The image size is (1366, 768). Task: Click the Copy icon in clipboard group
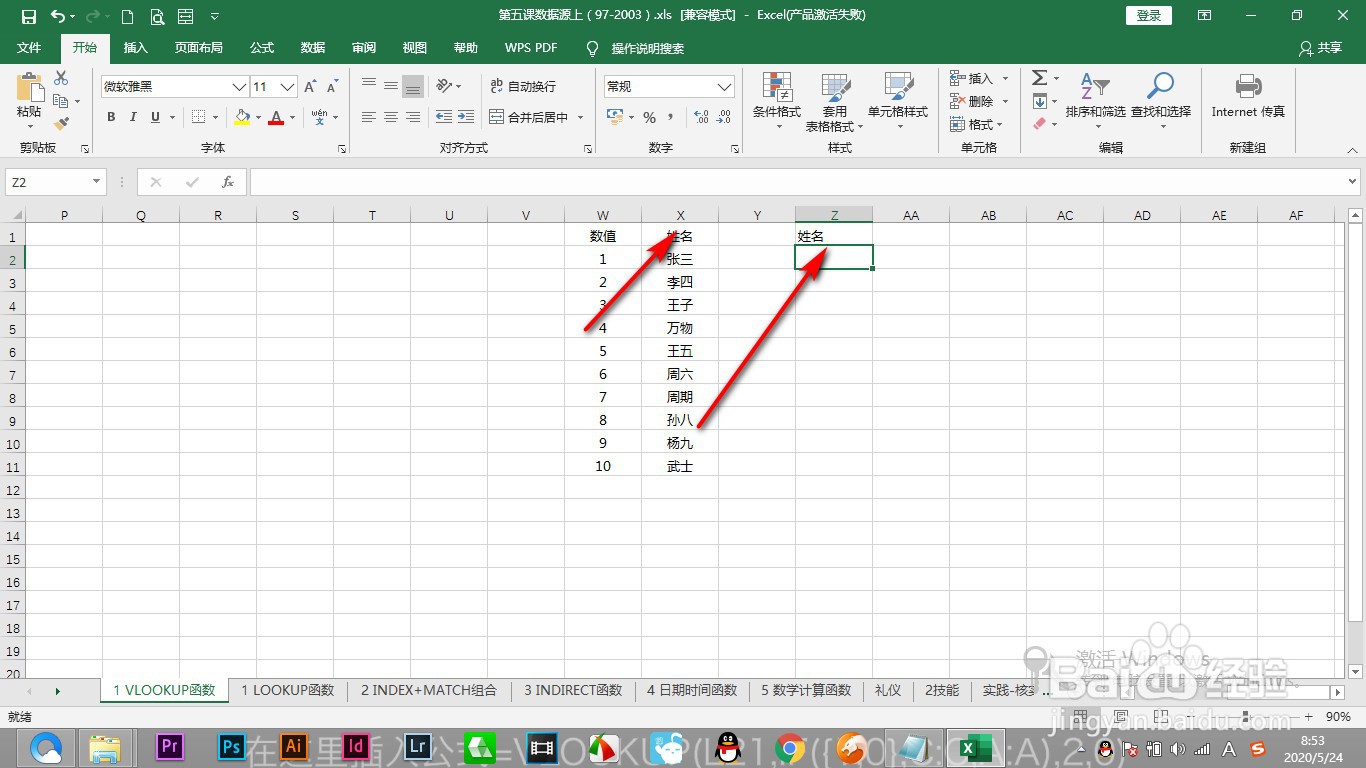(x=61, y=101)
